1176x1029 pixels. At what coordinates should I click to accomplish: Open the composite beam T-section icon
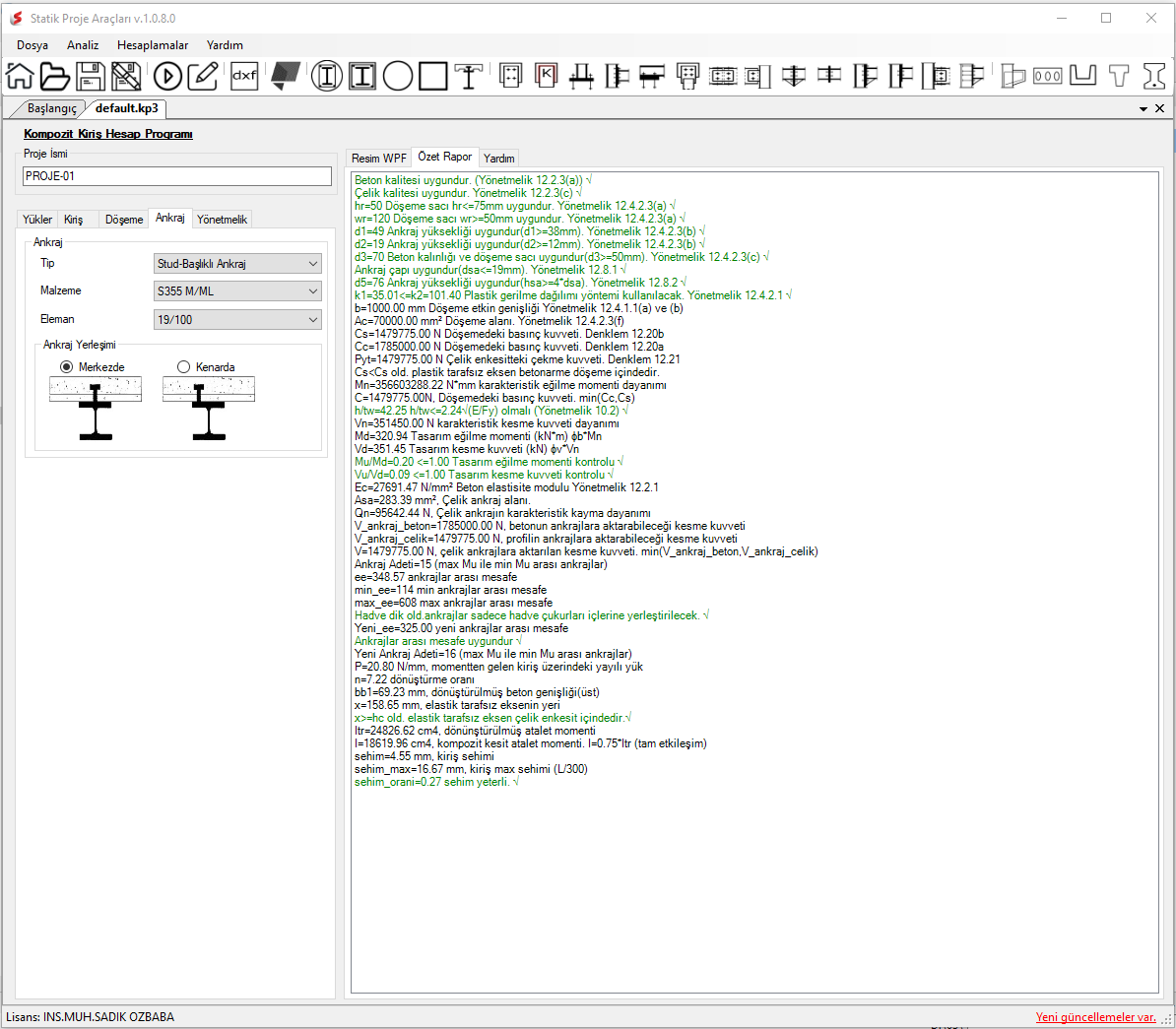click(469, 76)
